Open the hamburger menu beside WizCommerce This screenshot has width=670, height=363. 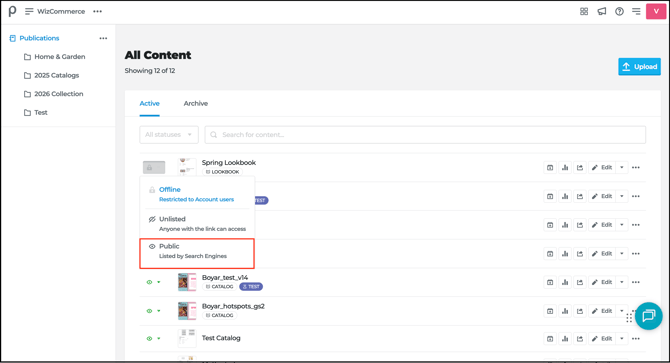[29, 12]
